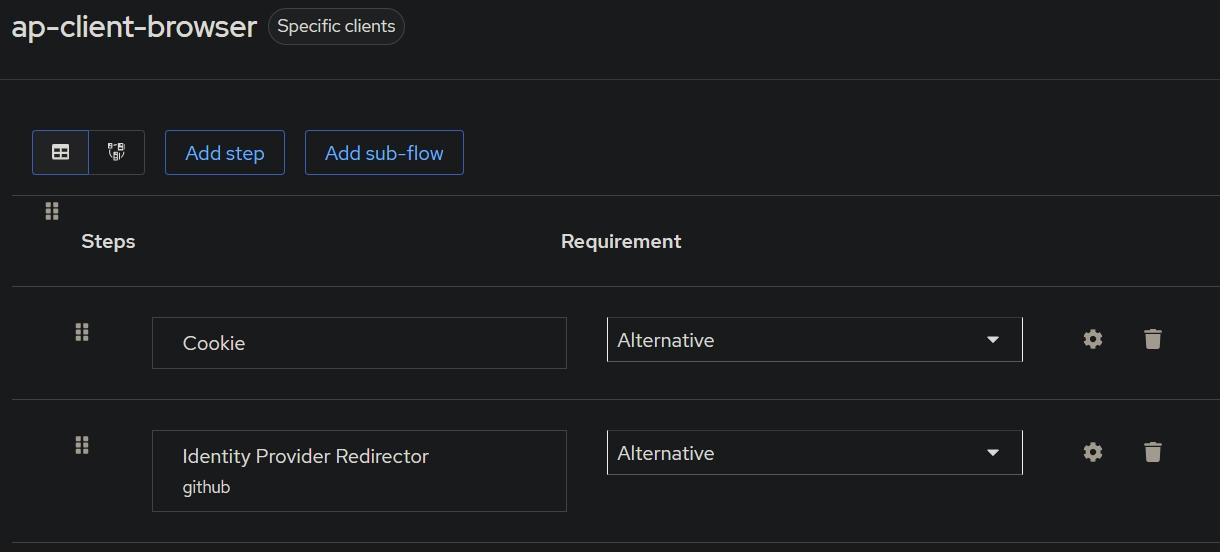Select the Identity Provider Redirector step box
The image size is (1220, 552).
[x=359, y=471]
